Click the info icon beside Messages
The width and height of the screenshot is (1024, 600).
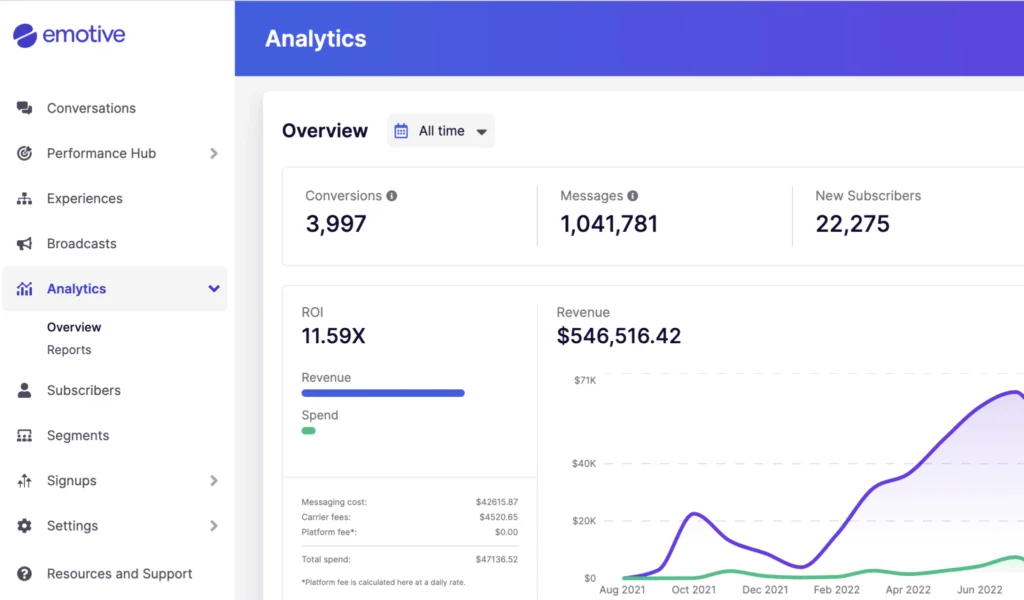tap(633, 196)
